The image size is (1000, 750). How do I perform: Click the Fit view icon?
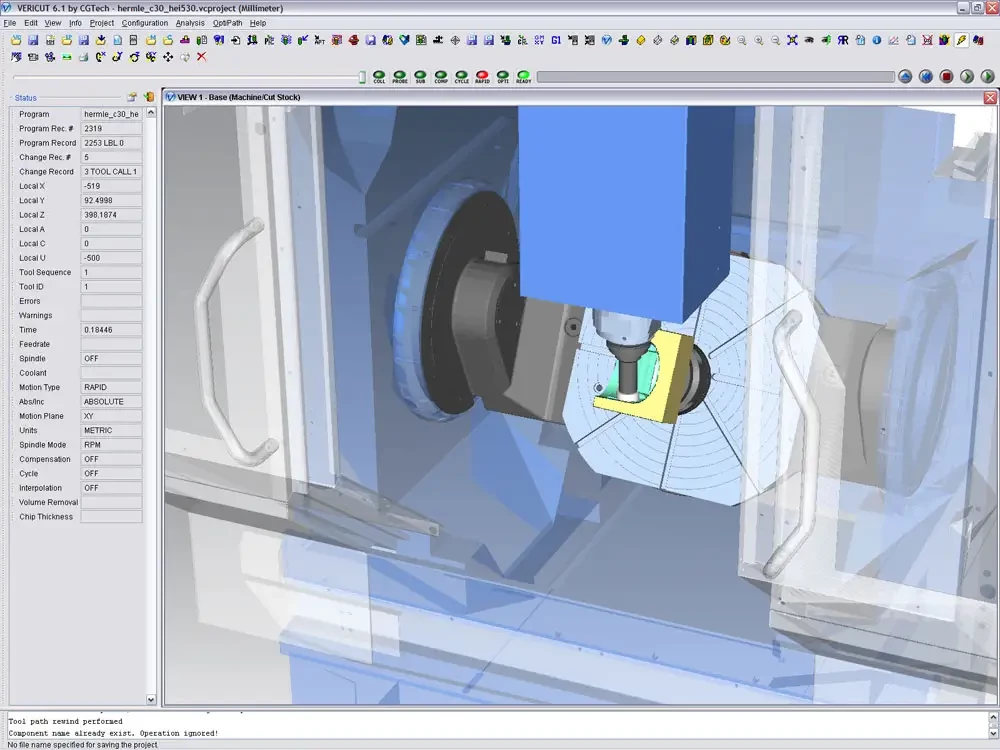[792, 41]
